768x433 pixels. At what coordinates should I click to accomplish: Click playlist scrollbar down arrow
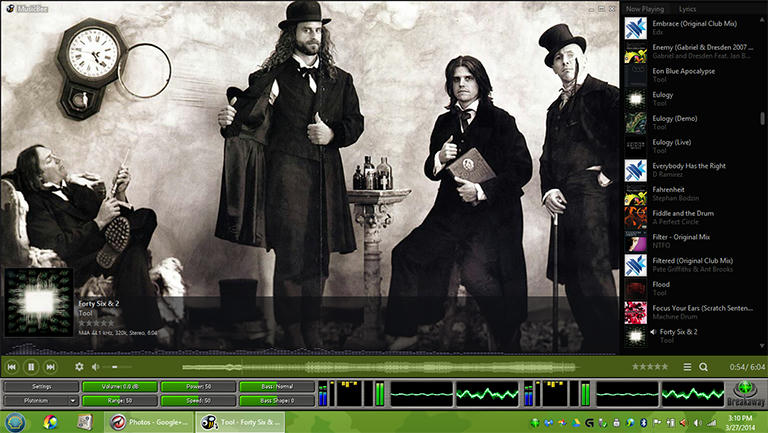pos(762,346)
